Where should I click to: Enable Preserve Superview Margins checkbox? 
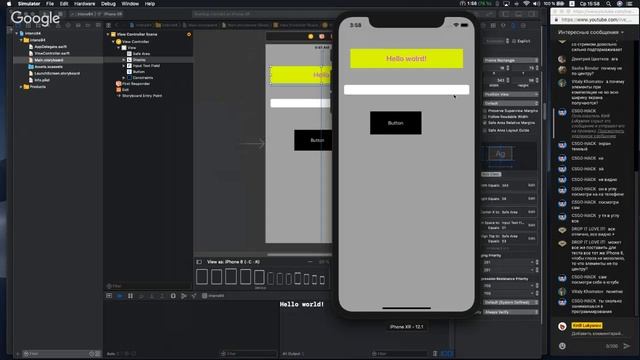pos(485,111)
